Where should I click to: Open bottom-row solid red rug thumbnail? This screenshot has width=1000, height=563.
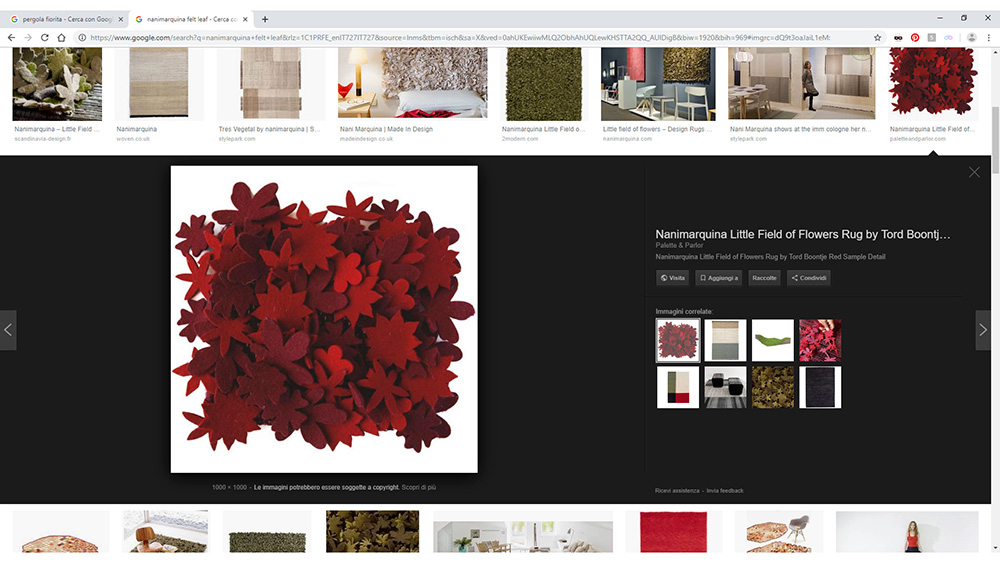tap(673, 531)
